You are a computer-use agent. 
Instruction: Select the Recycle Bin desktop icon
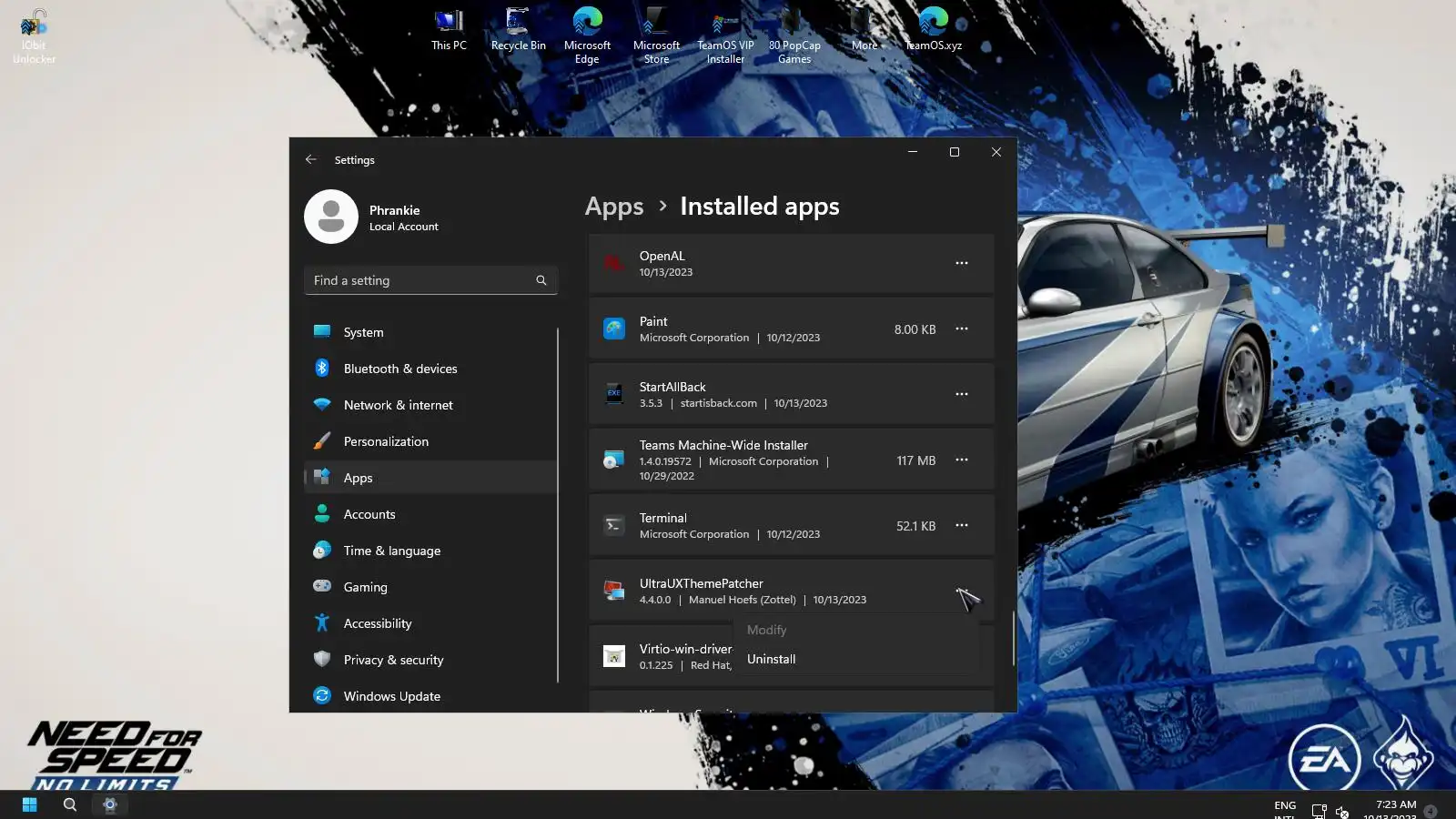coord(519,30)
